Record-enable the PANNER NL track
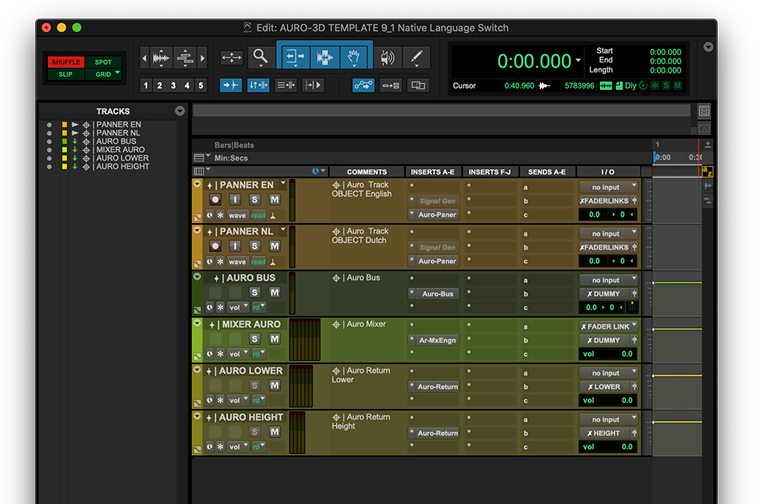The image size is (762, 504). point(215,246)
